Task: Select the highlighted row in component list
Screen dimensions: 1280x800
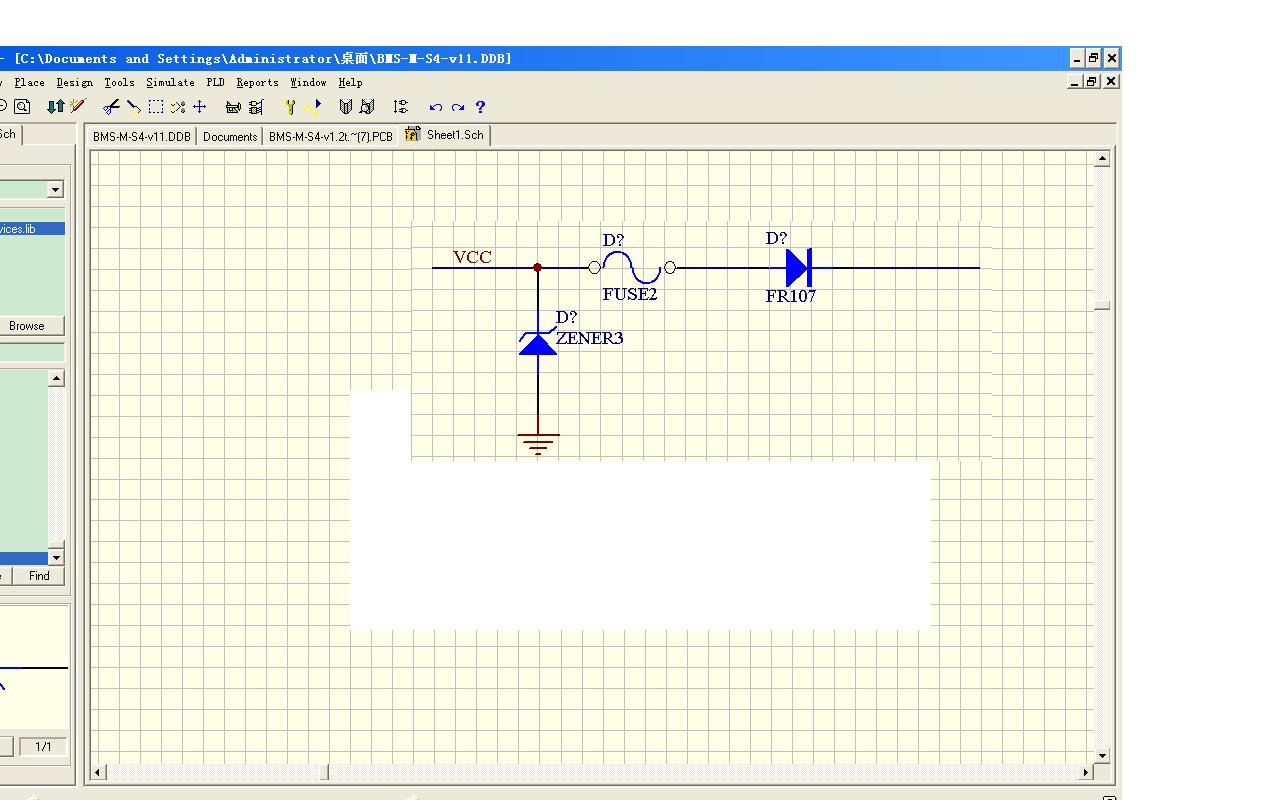Action: tap(24, 558)
